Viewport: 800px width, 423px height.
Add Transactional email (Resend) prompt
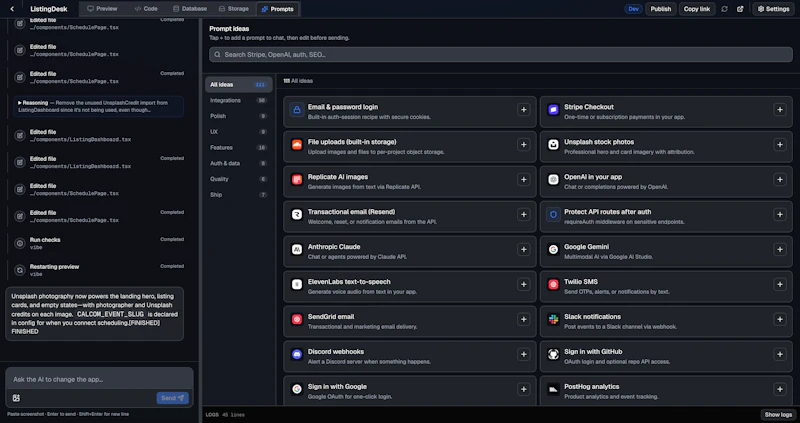pyautogui.click(x=523, y=214)
